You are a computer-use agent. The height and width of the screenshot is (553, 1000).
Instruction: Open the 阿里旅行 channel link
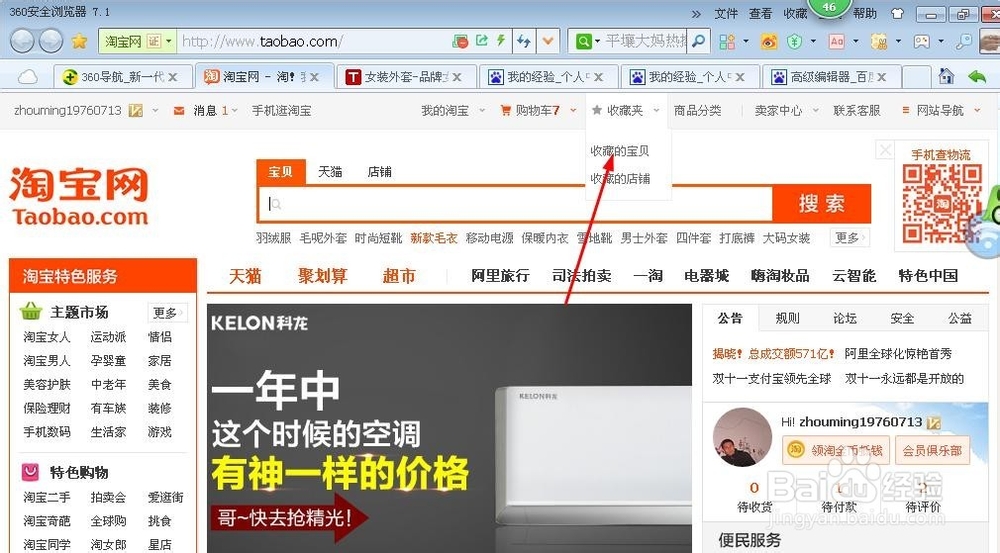[x=501, y=276]
